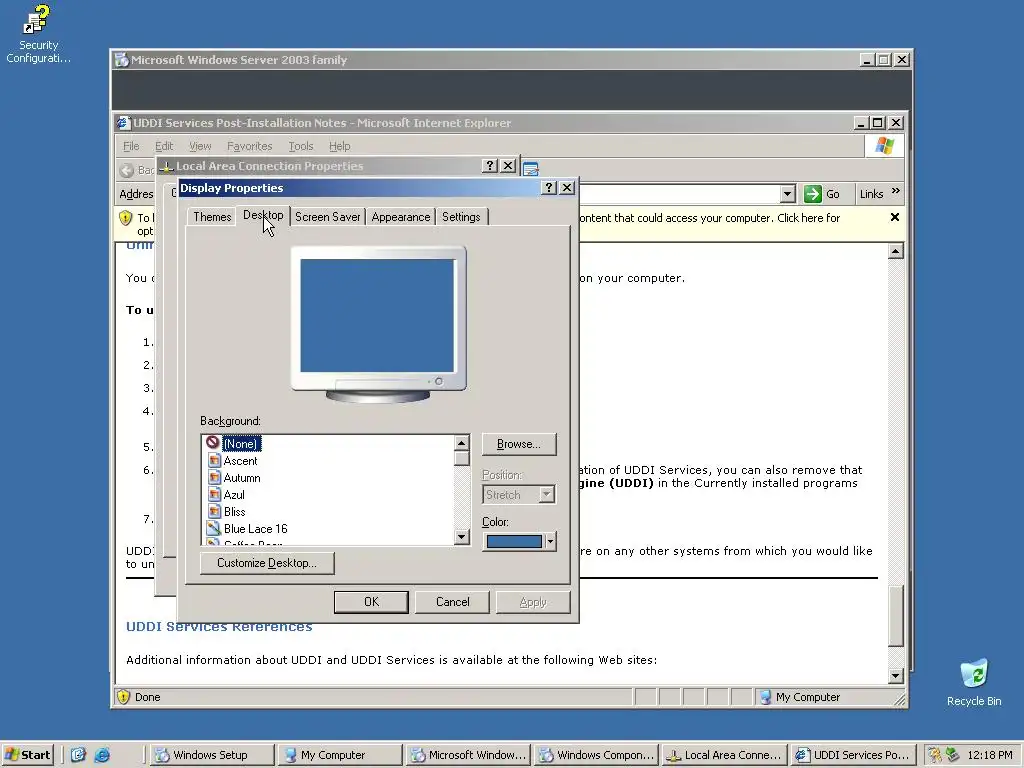
Task: Click the shield icon in IE status bar
Action: tap(123, 697)
